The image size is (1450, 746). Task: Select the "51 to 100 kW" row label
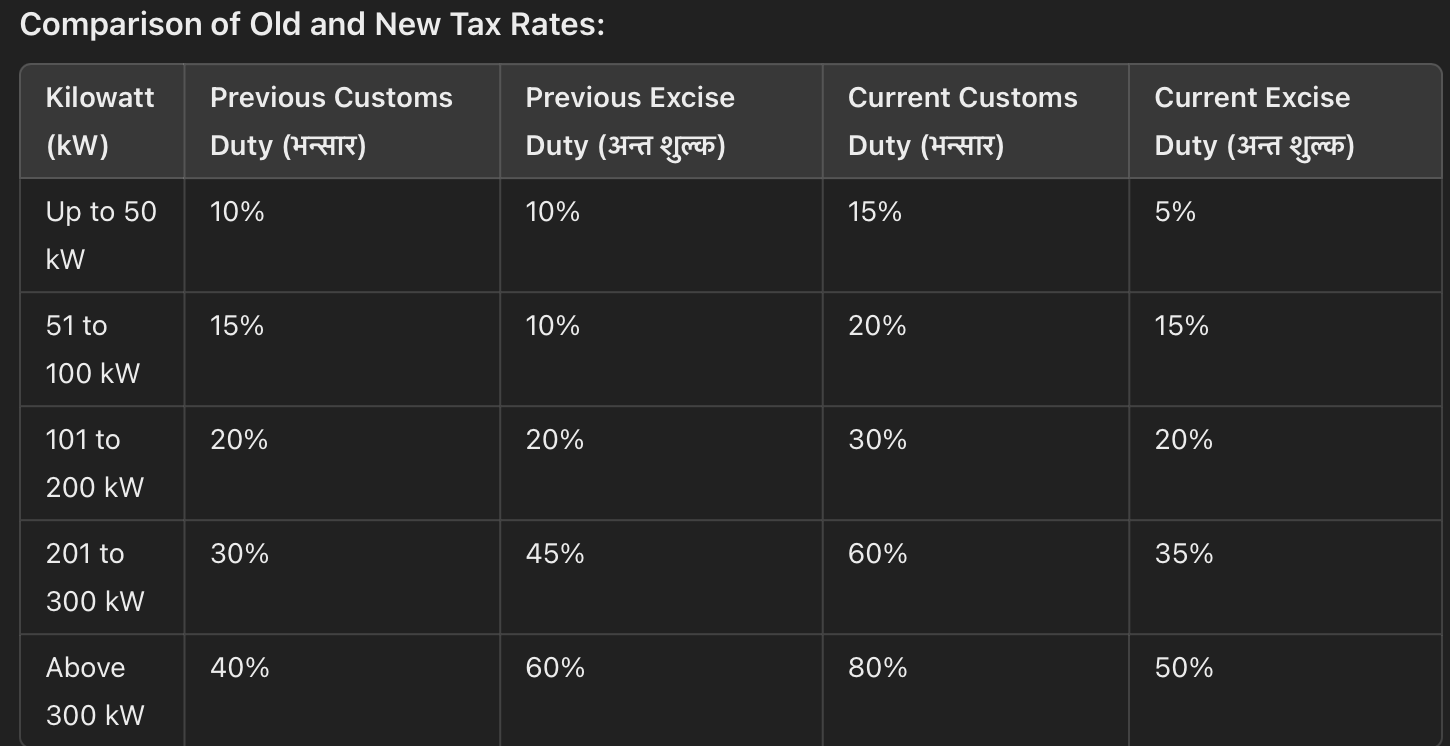coord(92,349)
